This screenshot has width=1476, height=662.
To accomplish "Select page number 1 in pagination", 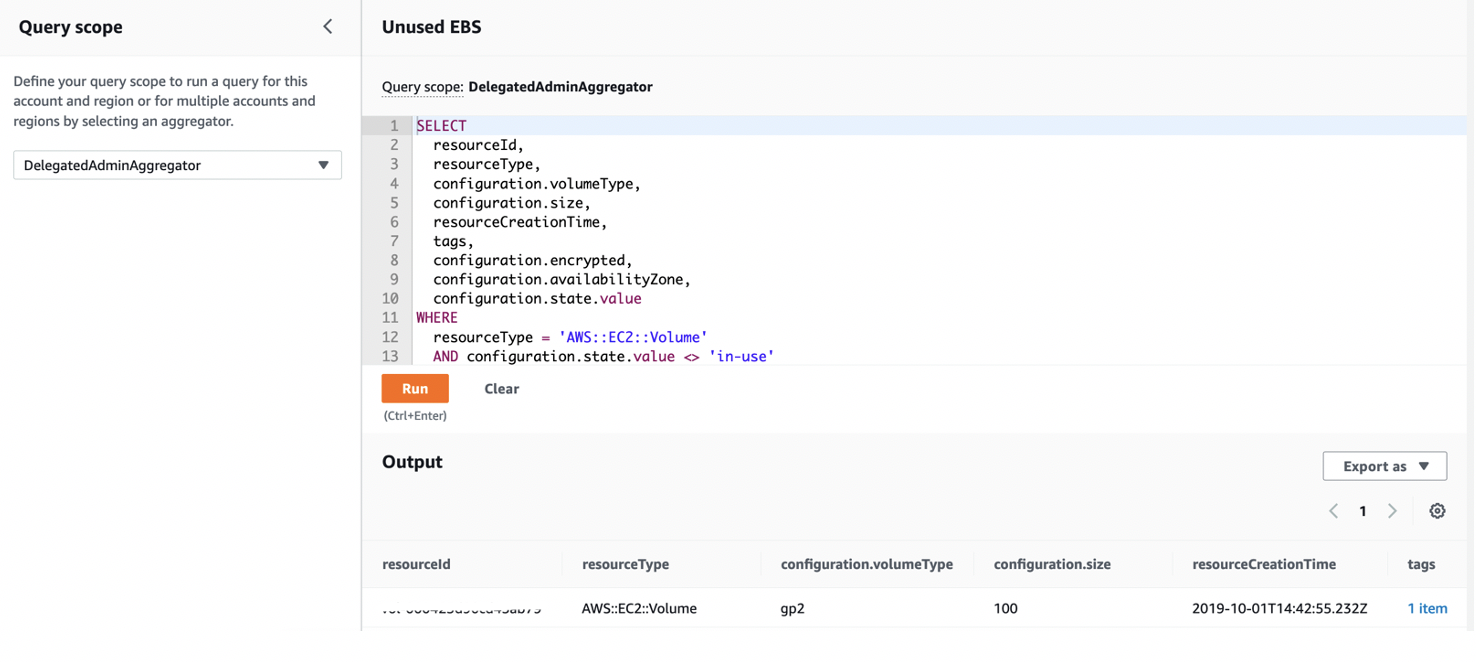I will coord(1362,510).
